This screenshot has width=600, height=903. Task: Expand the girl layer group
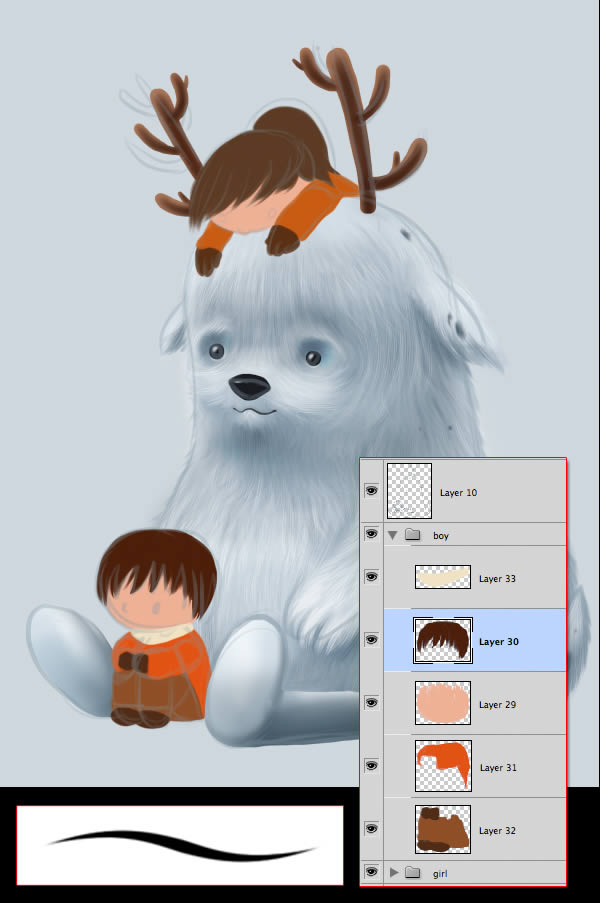394,872
